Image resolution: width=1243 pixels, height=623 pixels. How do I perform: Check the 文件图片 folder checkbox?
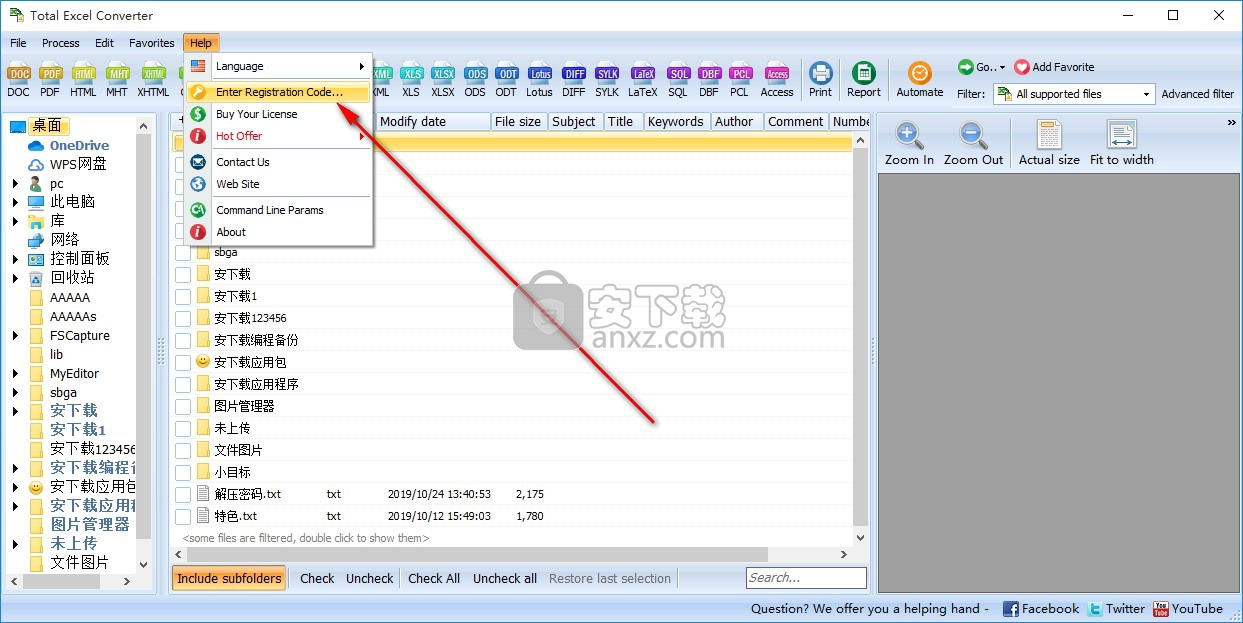click(183, 450)
